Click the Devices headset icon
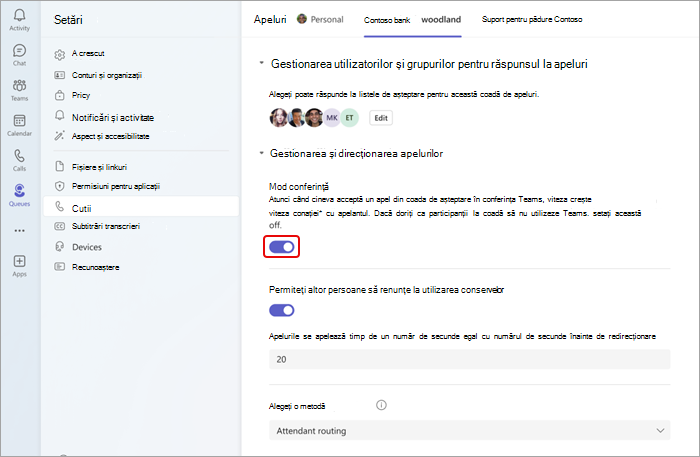This screenshot has height=457, width=700. click(x=59, y=247)
